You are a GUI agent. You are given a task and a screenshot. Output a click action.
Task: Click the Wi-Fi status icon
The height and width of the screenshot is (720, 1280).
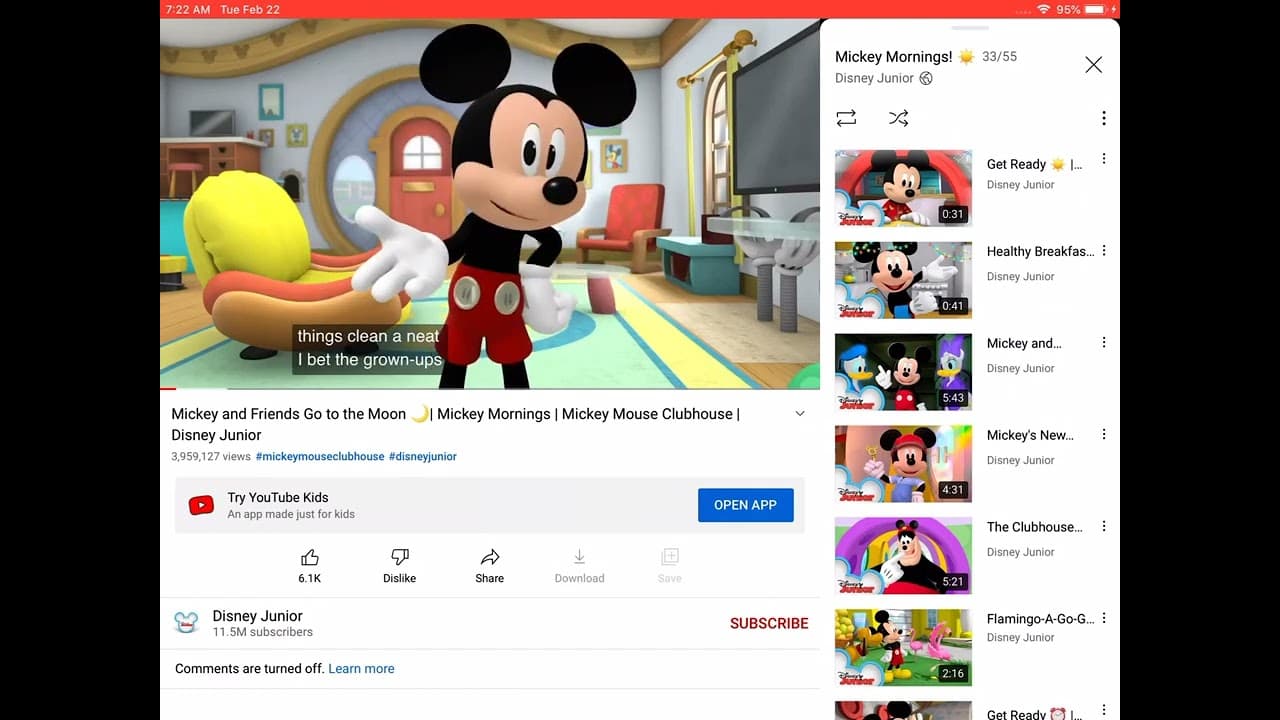point(1043,9)
